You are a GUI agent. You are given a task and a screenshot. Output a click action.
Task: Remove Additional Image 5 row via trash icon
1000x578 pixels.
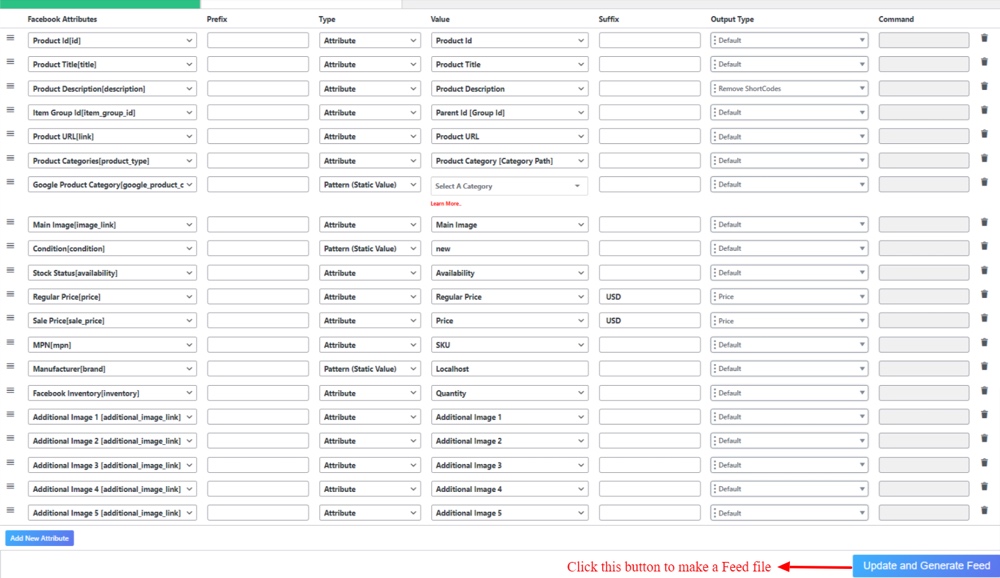point(984,511)
